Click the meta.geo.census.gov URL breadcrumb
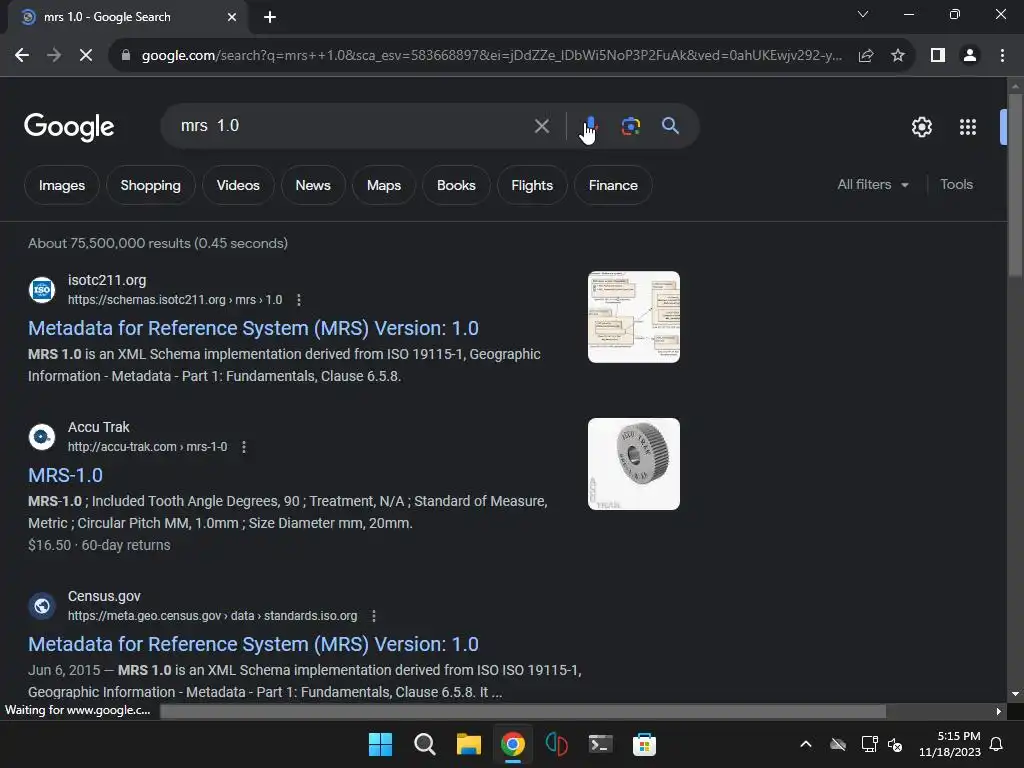This screenshot has height=768, width=1024. pyautogui.click(x=212, y=616)
